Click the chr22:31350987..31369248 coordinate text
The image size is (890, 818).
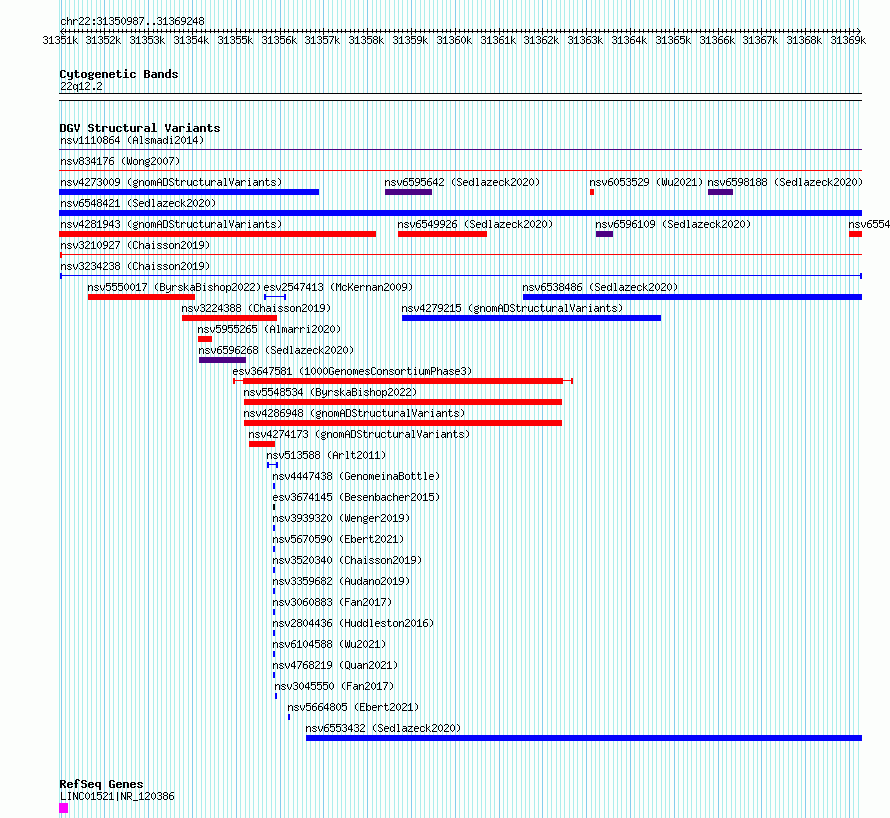pos(132,21)
